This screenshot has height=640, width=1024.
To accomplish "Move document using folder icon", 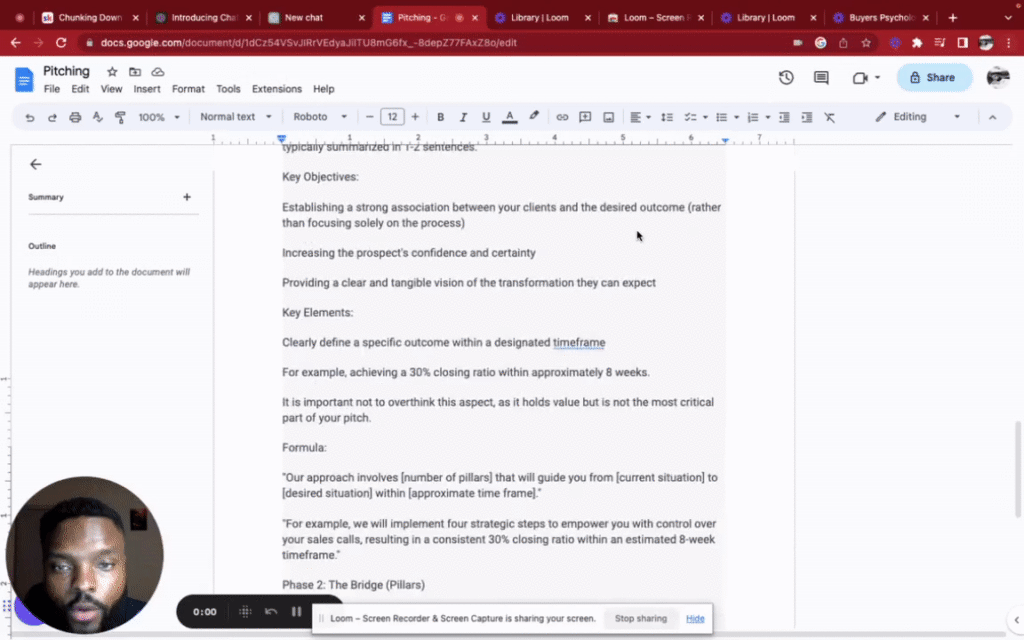I will (135, 72).
